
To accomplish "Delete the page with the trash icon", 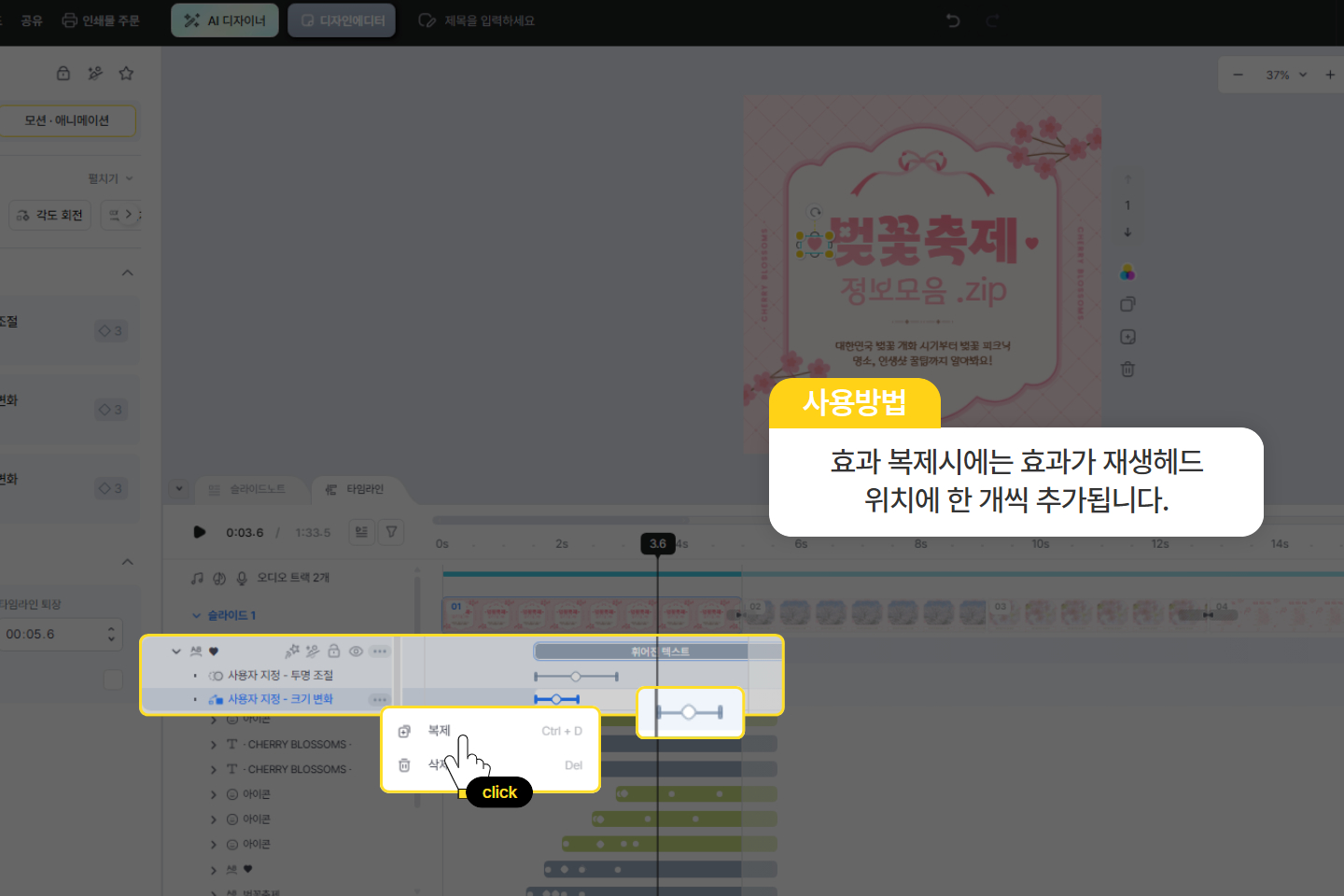I will (x=1127, y=370).
